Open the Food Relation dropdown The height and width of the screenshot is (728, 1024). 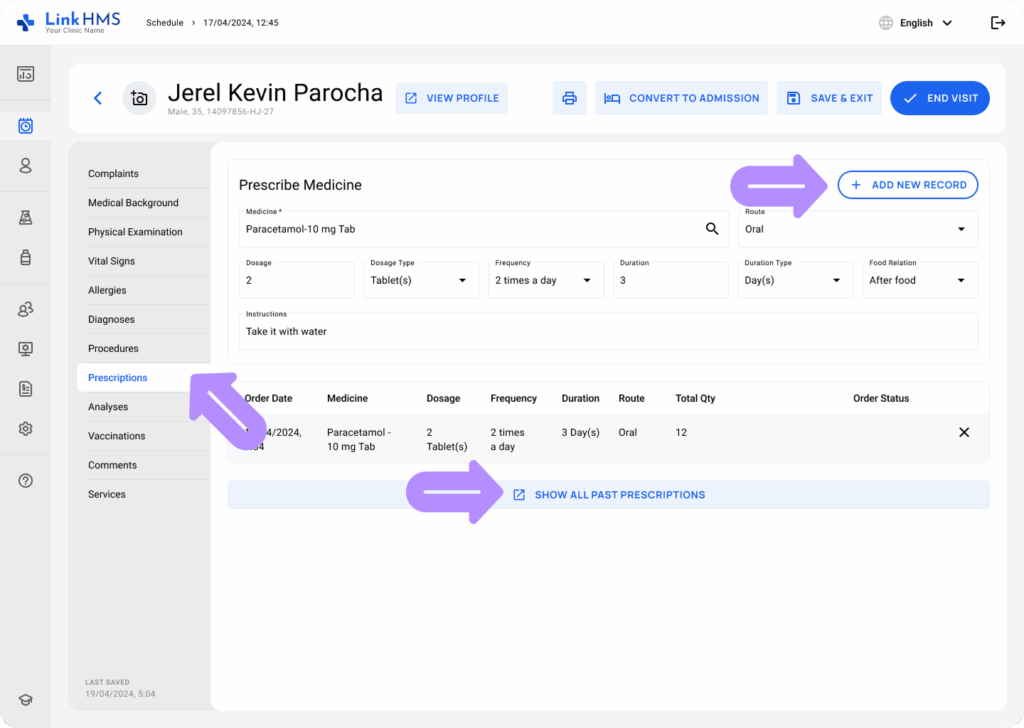[x=919, y=280]
